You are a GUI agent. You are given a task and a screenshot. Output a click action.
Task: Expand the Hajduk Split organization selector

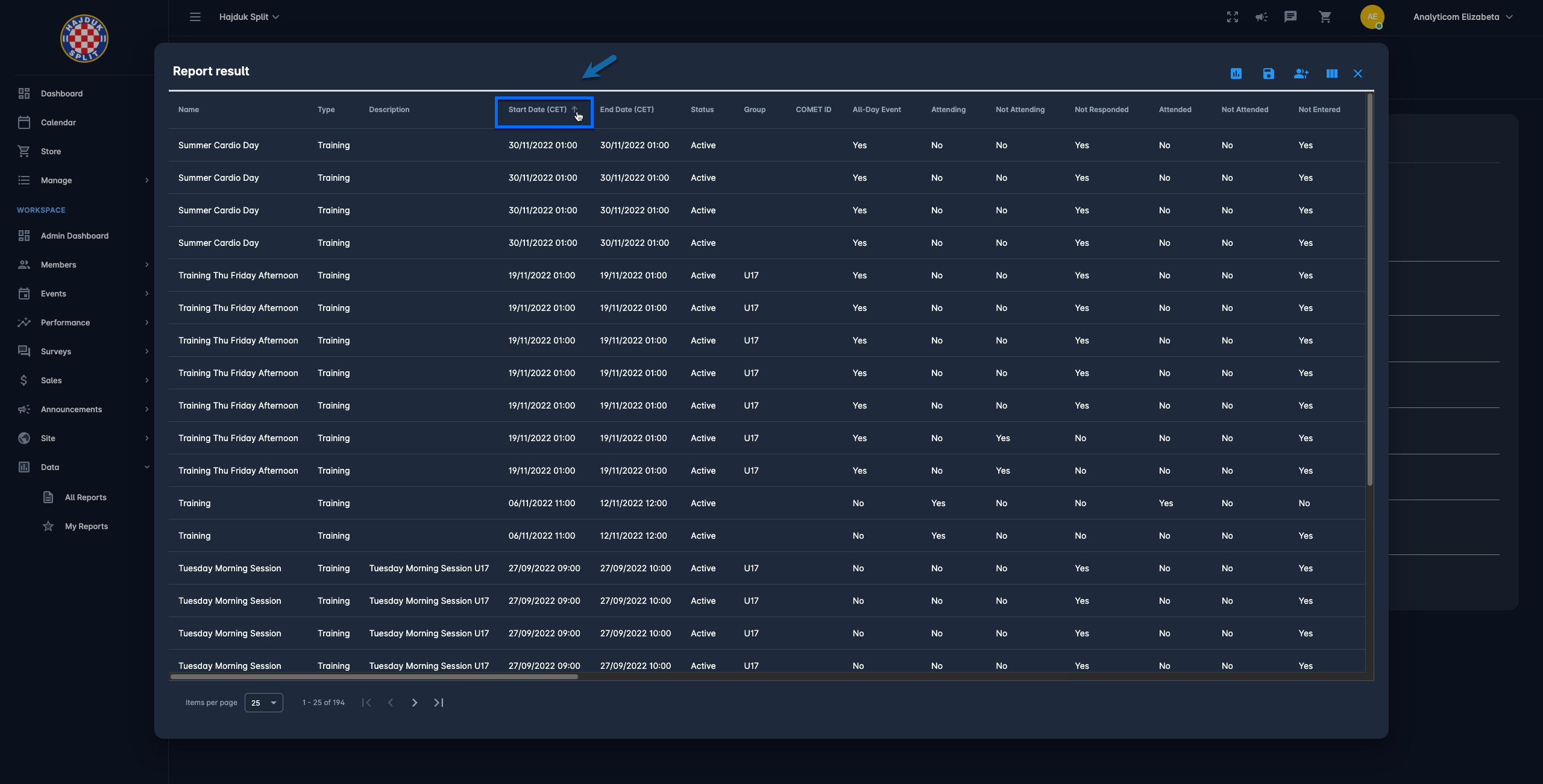coord(249,17)
